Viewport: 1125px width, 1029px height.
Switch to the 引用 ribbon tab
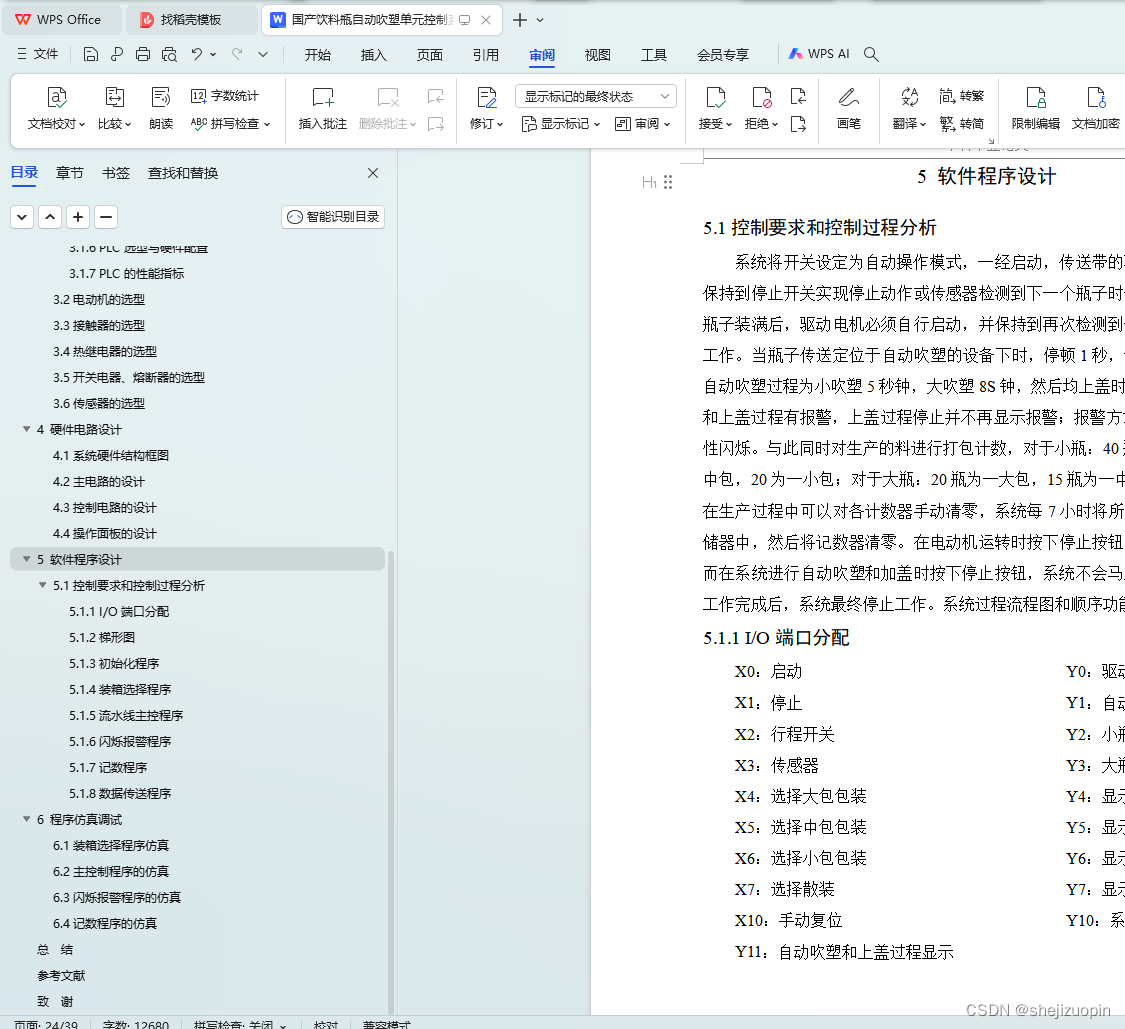[486, 55]
